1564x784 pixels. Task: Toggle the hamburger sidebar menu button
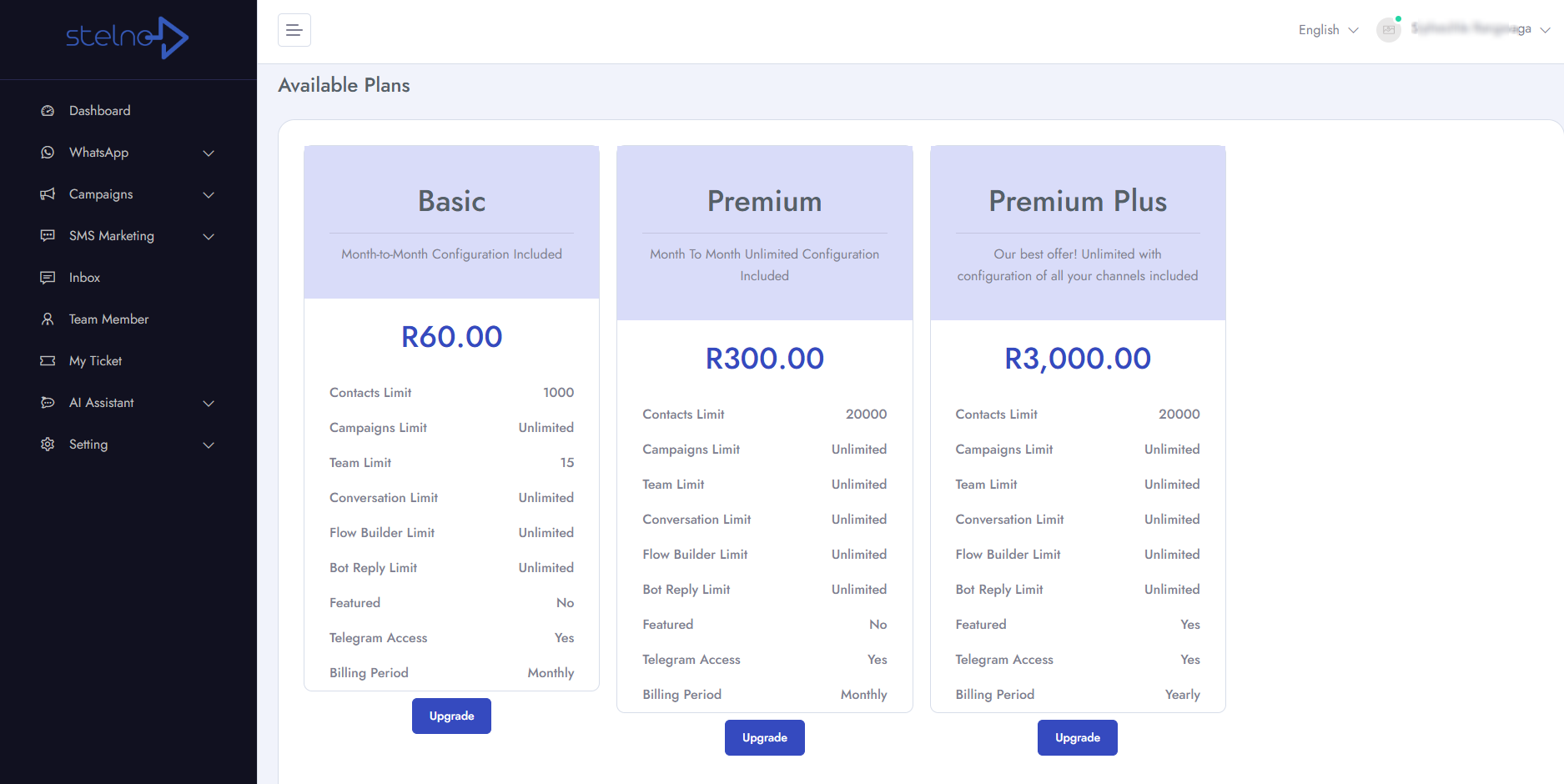tap(294, 30)
